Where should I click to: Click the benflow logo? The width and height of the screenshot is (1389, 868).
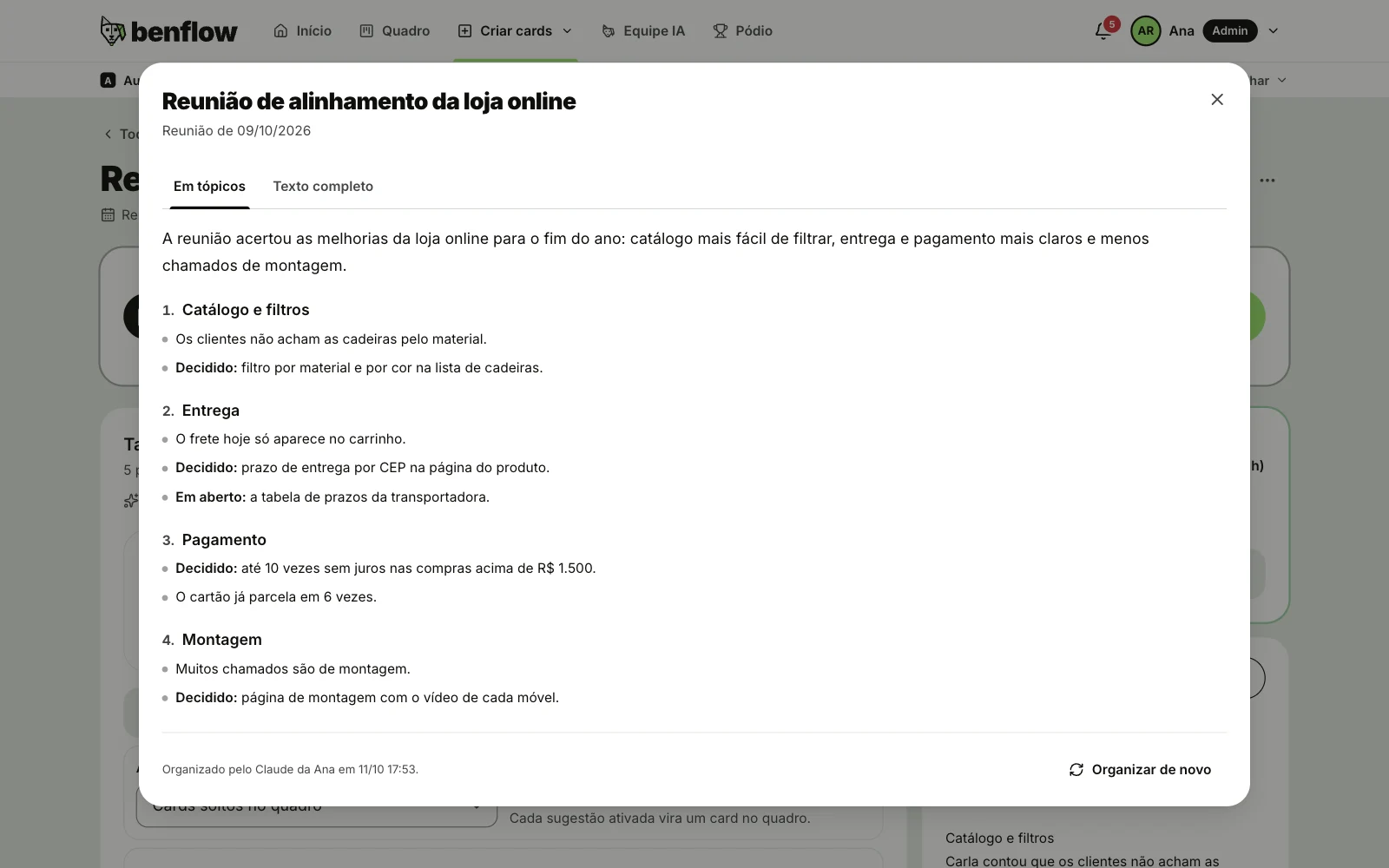click(168, 31)
